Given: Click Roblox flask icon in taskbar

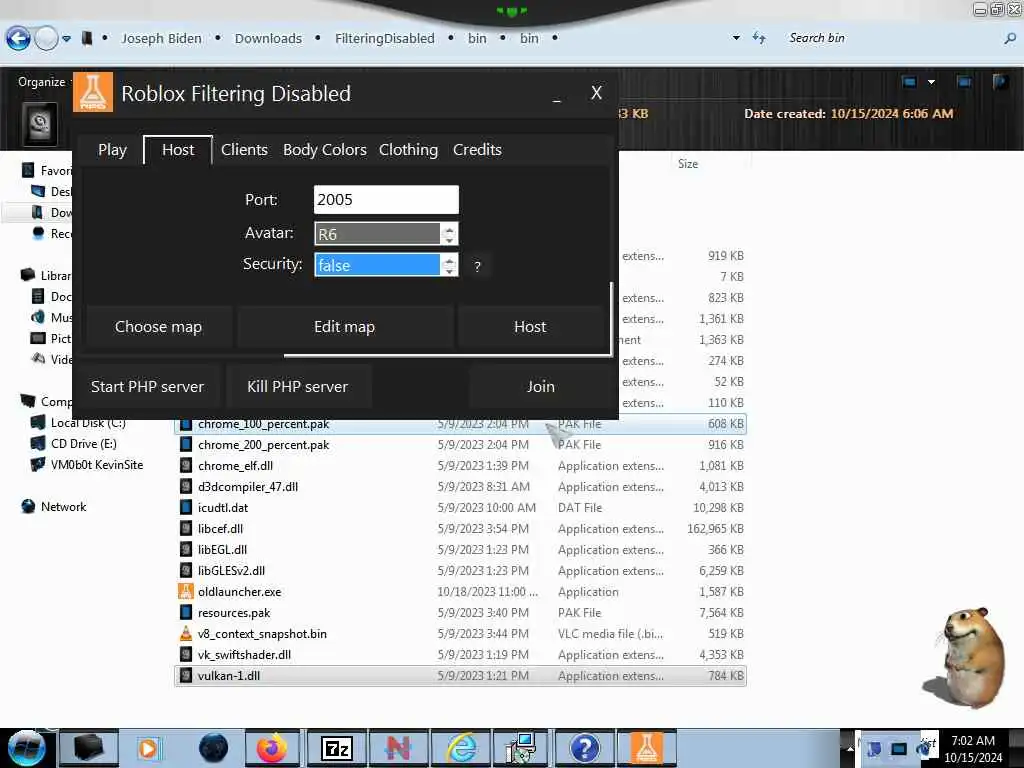Looking at the screenshot, I should click(x=647, y=748).
